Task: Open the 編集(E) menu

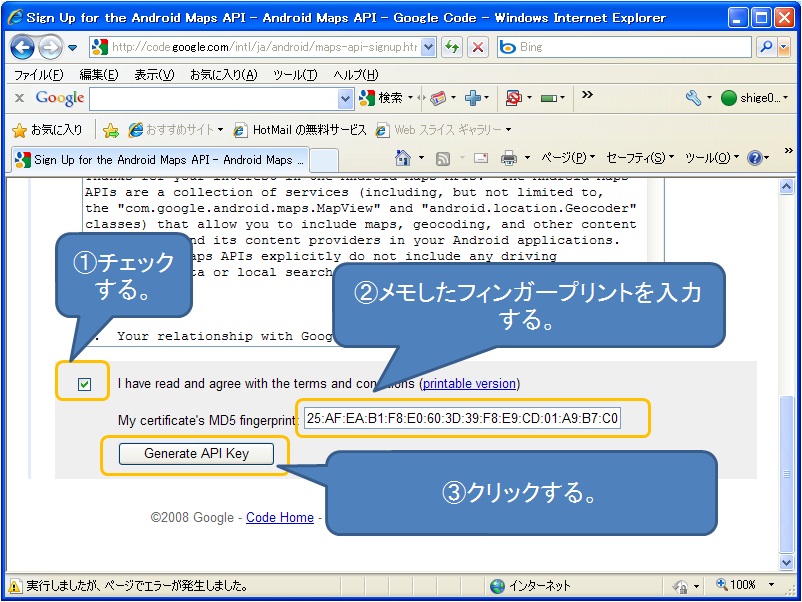Action: point(99,75)
